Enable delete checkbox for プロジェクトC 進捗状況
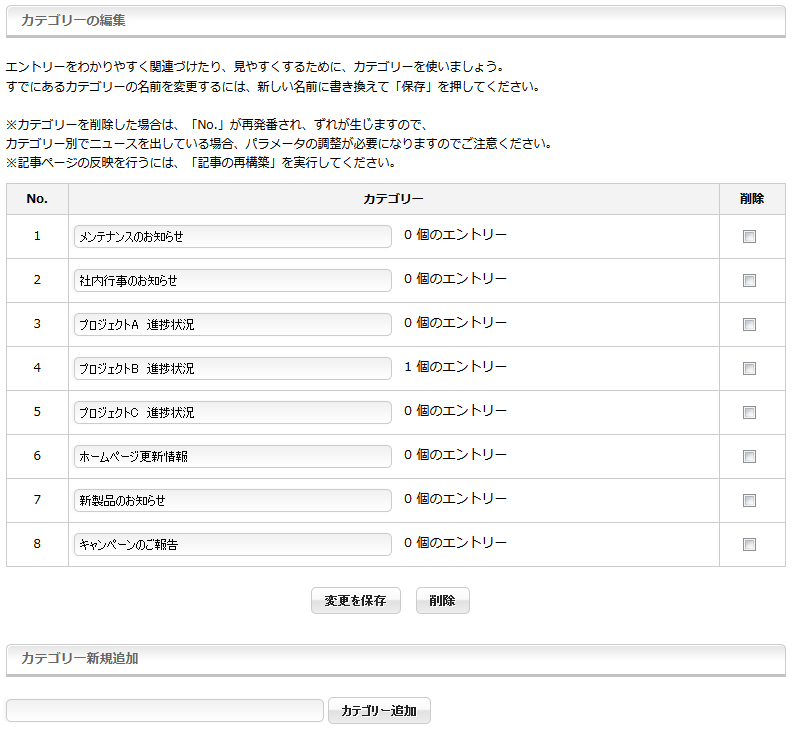Screen dimensions: 794x737 [749, 413]
